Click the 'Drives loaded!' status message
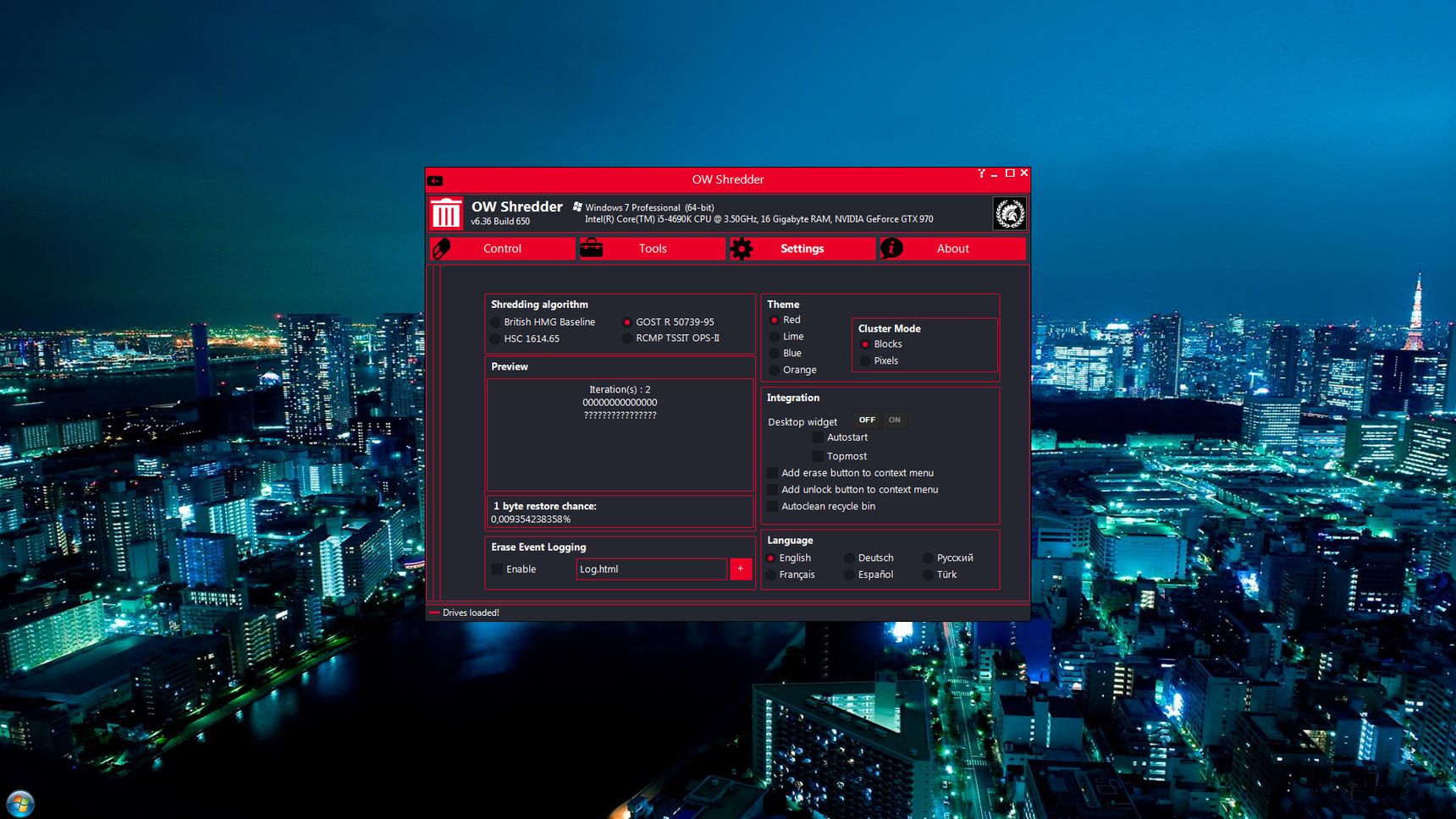 (x=471, y=613)
